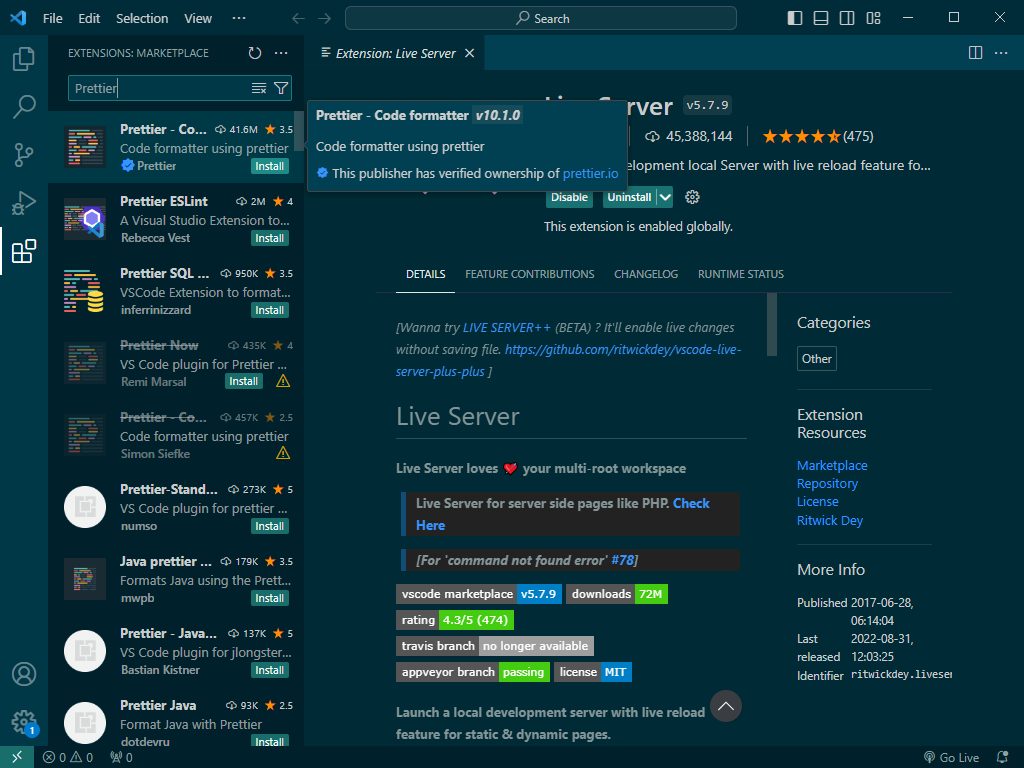This screenshot has height=768, width=1024.
Task: Open the prettier.io verified publisher link
Action: coord(590,173)
